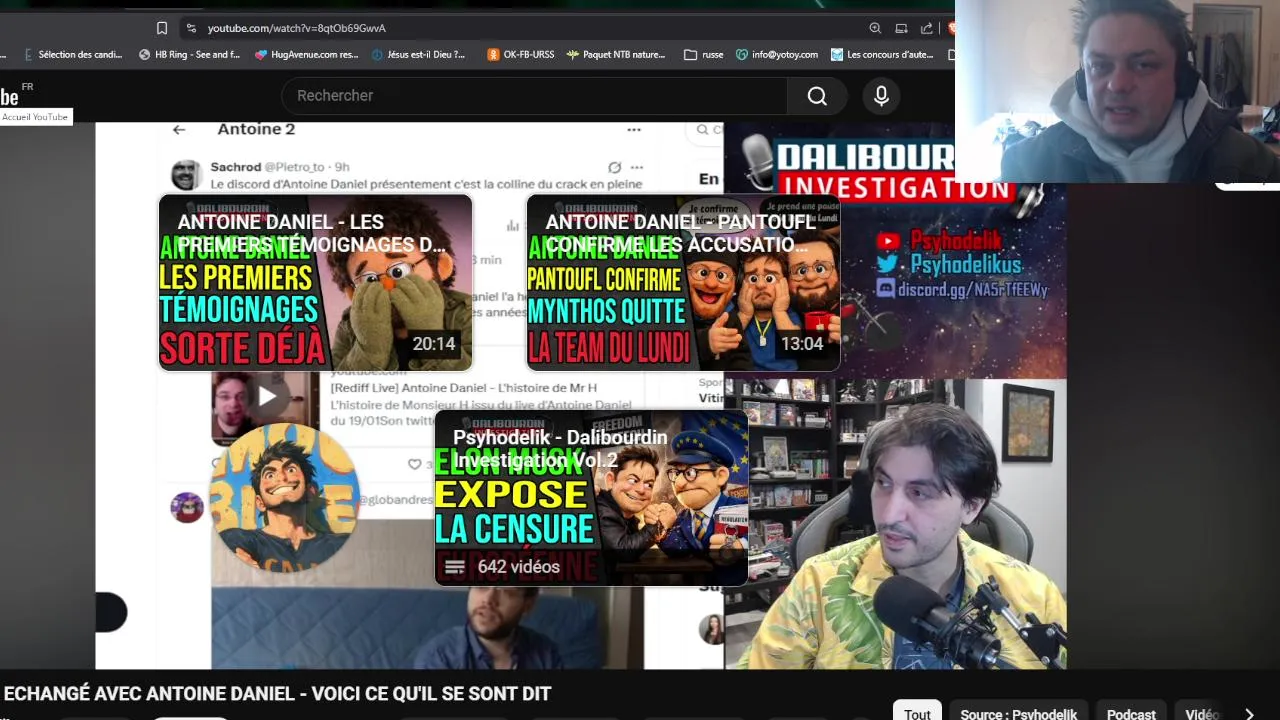Select the 'Source : Psyhodelik' chip
Screen dimensions: 1280x720
click(1018, 713)
